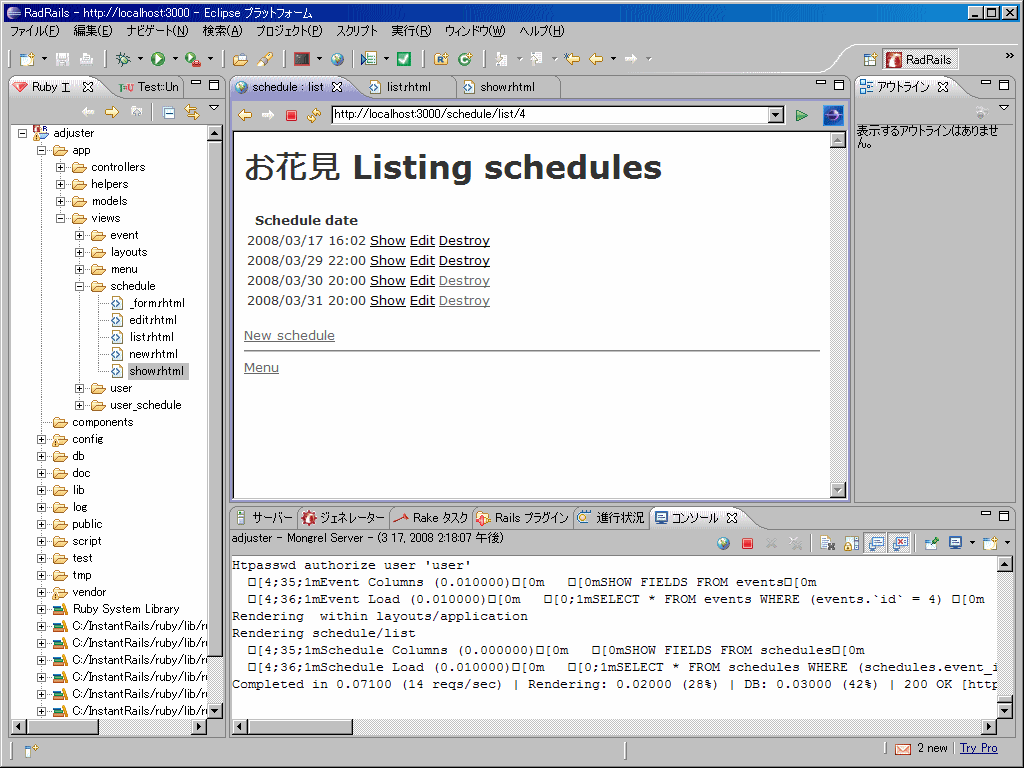Open external browser via globe icon
The image size is (1024, 768).
[722, 543]
